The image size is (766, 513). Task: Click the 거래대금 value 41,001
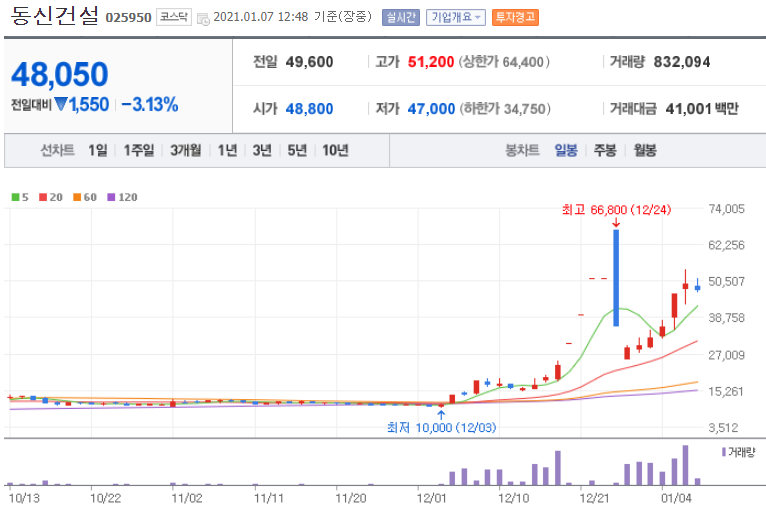coord(689,108)
